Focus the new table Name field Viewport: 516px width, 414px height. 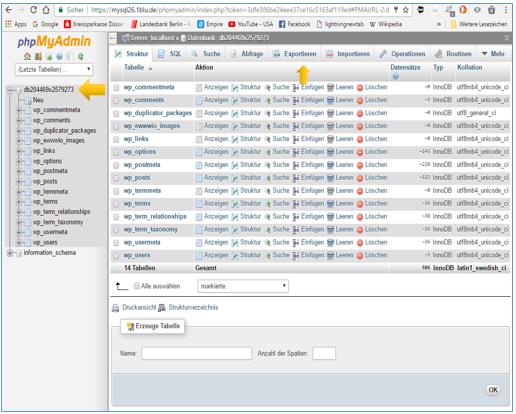click(x=196, y=353)
